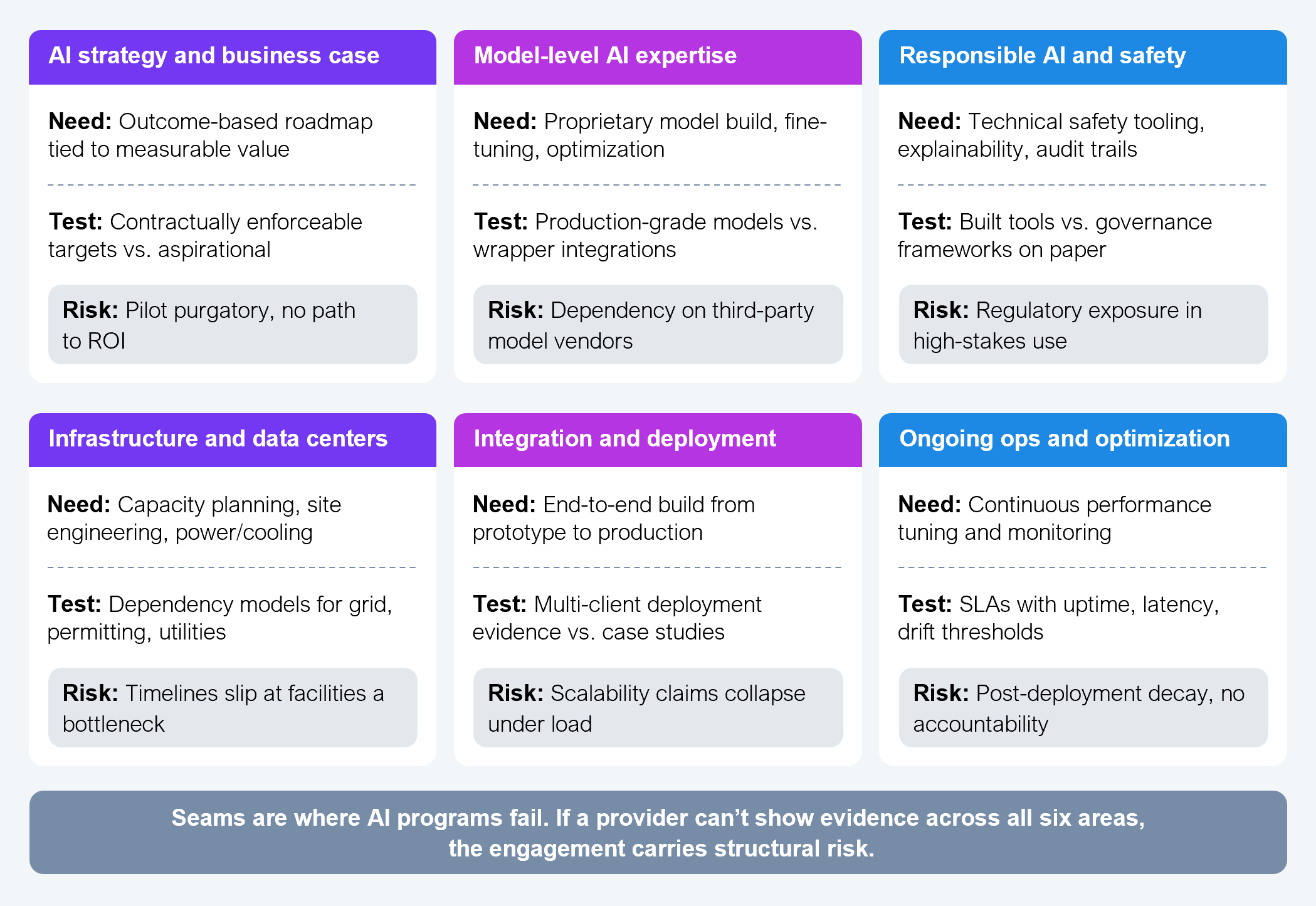Image resolution: width=1316 pixels, height=906 pixels.
Task: Select the "Scalability claims collapse" risk box
Action: 657,708
